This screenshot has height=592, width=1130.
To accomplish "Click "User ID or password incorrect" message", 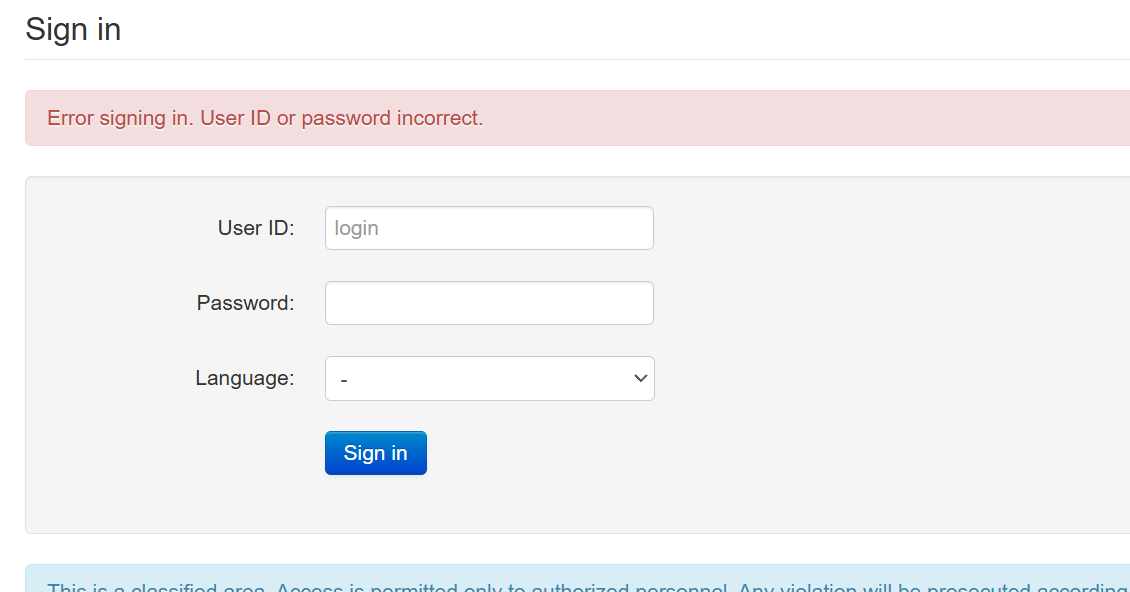I will (x=342, y=118).
